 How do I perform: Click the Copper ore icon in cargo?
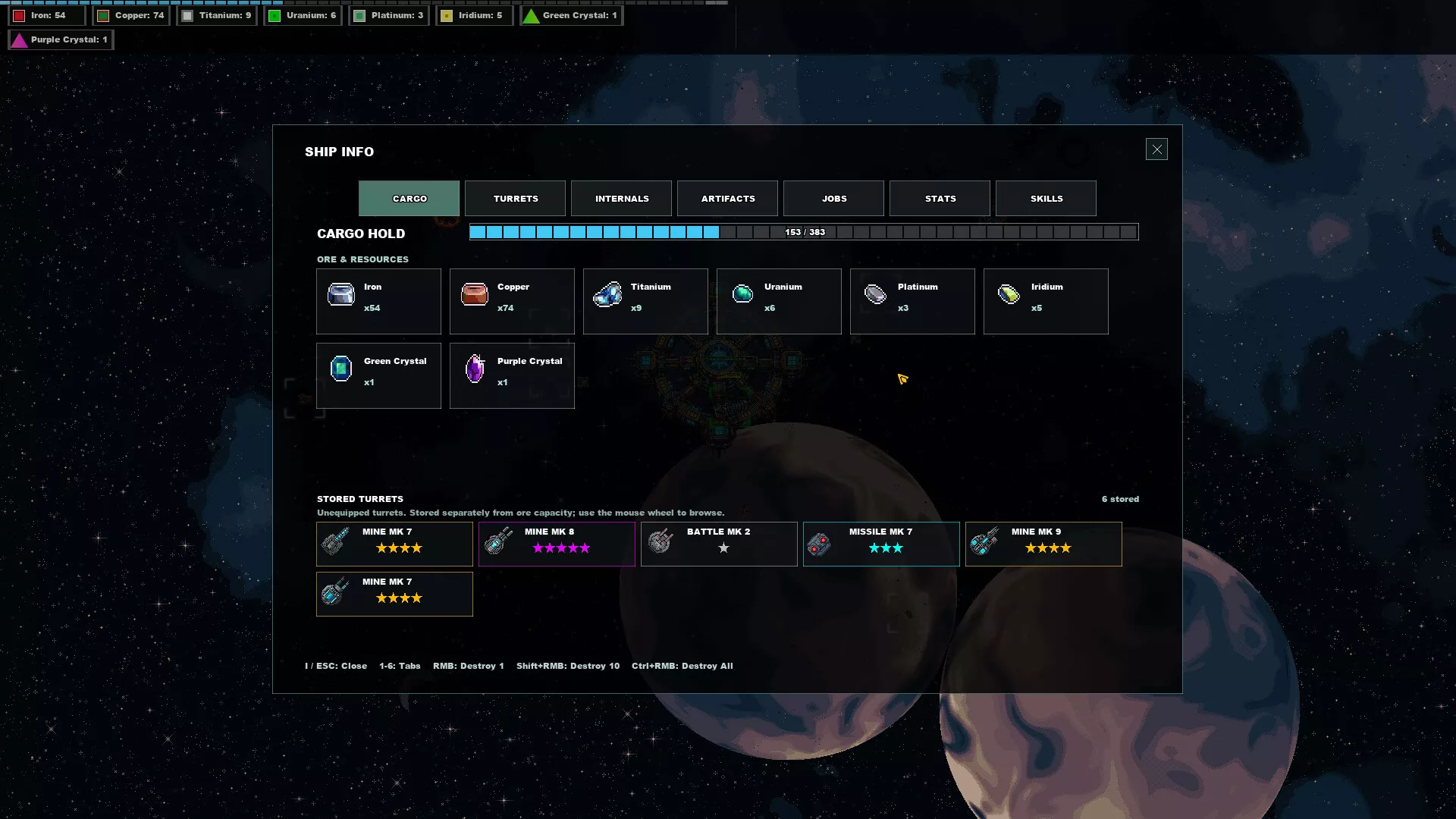click(475, 294)
